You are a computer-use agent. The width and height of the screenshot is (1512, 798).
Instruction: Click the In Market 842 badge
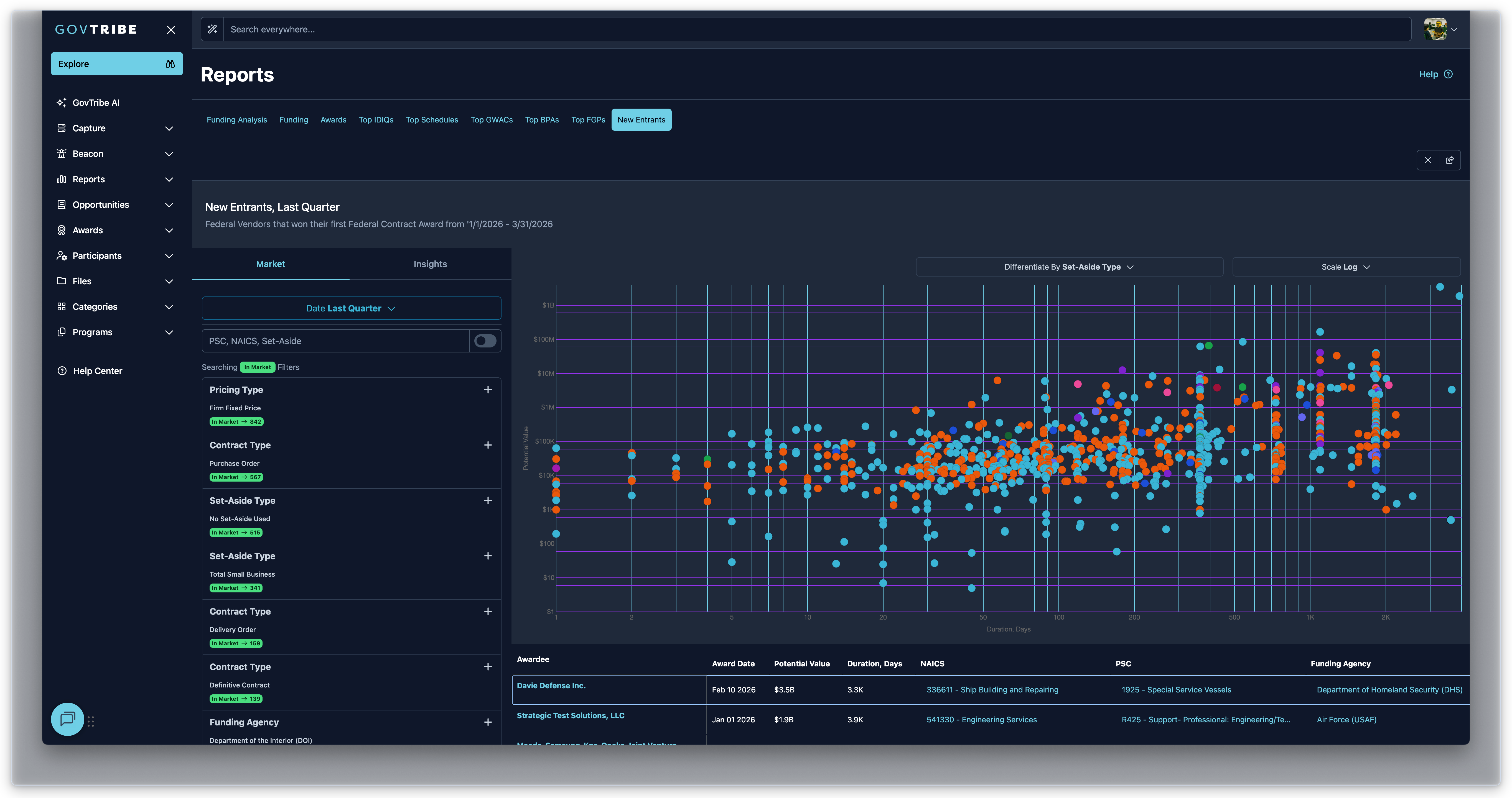tap(236, 422)
